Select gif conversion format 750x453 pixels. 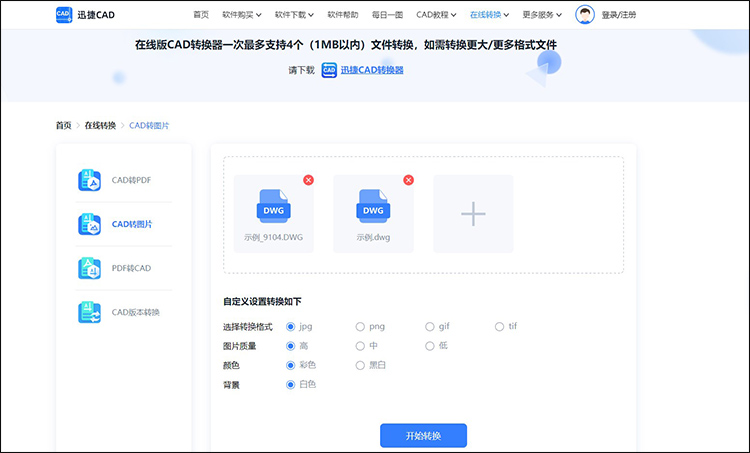click(430, 327)
